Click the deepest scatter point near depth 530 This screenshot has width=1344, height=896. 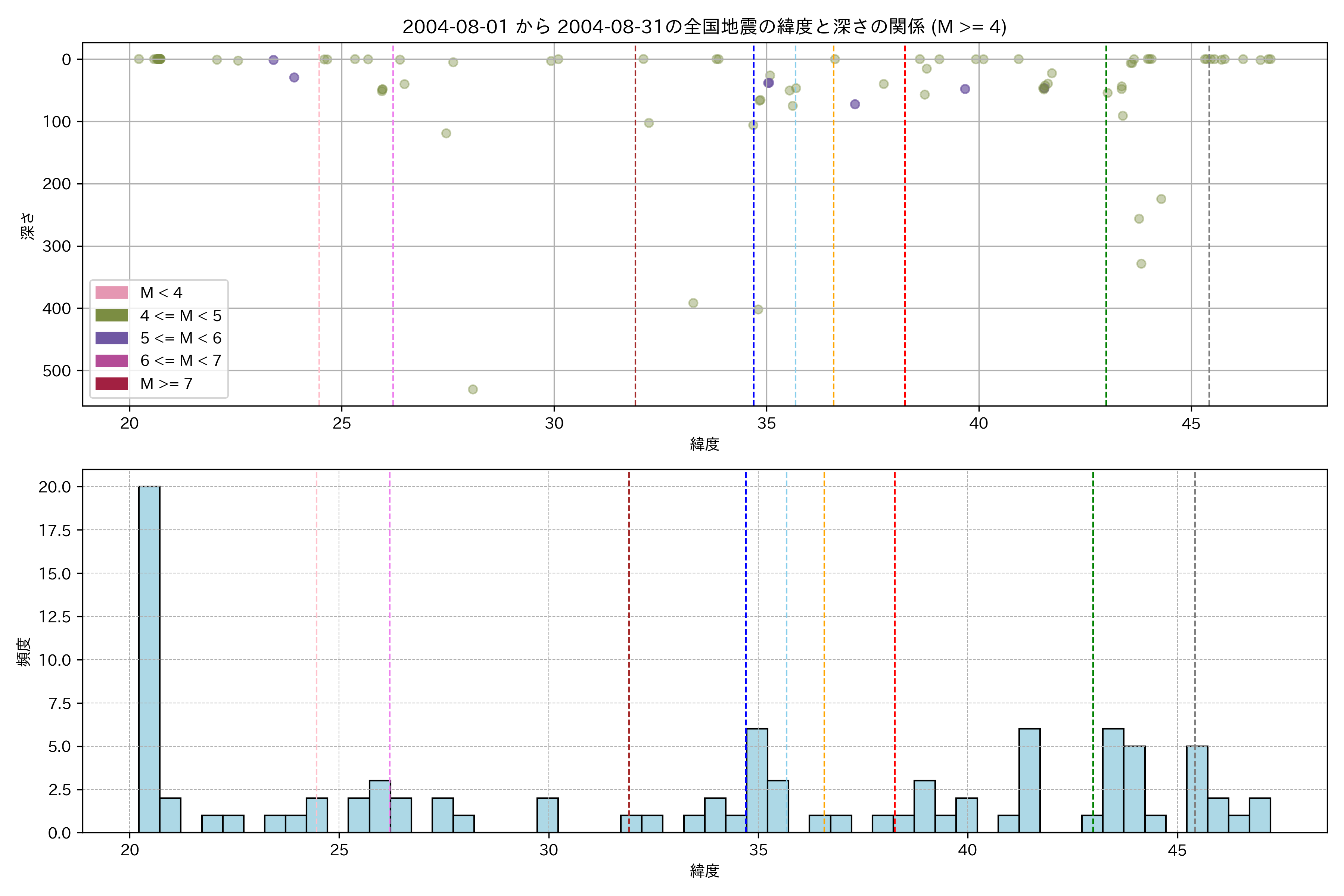tap(473, 389)
